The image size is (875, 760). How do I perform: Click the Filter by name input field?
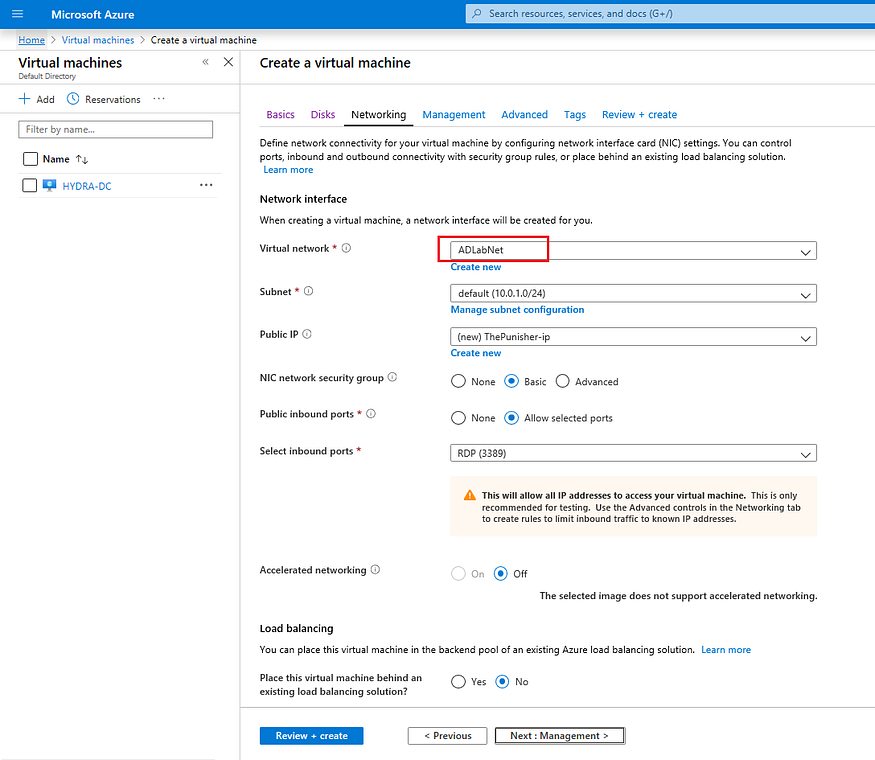[115, 129]
